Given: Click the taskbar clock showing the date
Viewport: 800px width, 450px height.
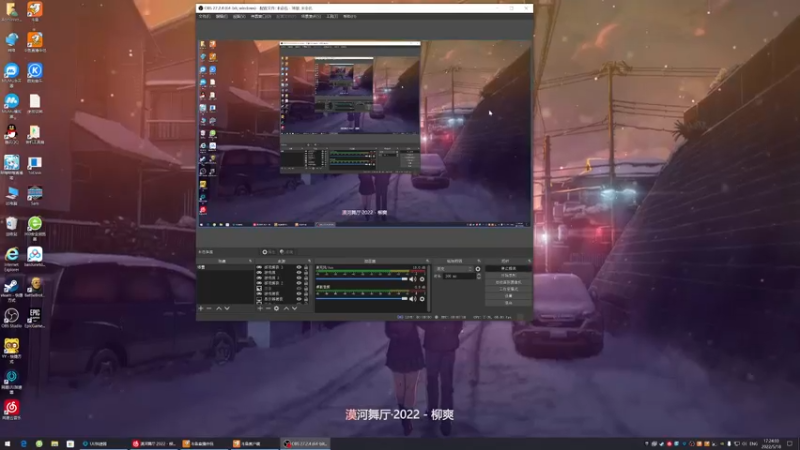Looking at the screenshot, I should pos(771,443).
